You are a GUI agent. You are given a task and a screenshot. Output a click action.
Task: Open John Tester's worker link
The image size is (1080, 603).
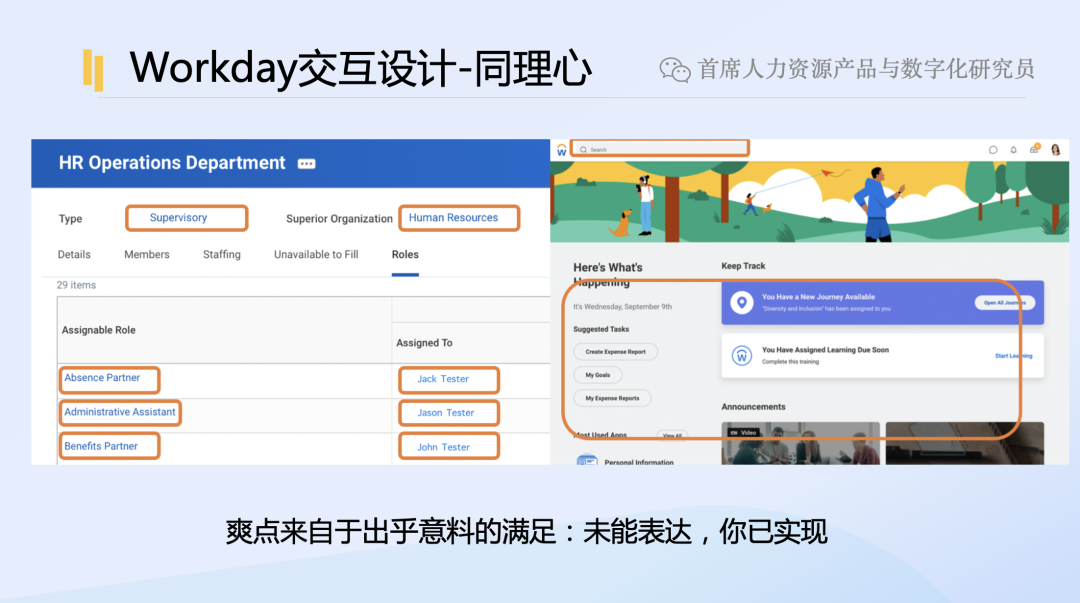tap(444, 447)
